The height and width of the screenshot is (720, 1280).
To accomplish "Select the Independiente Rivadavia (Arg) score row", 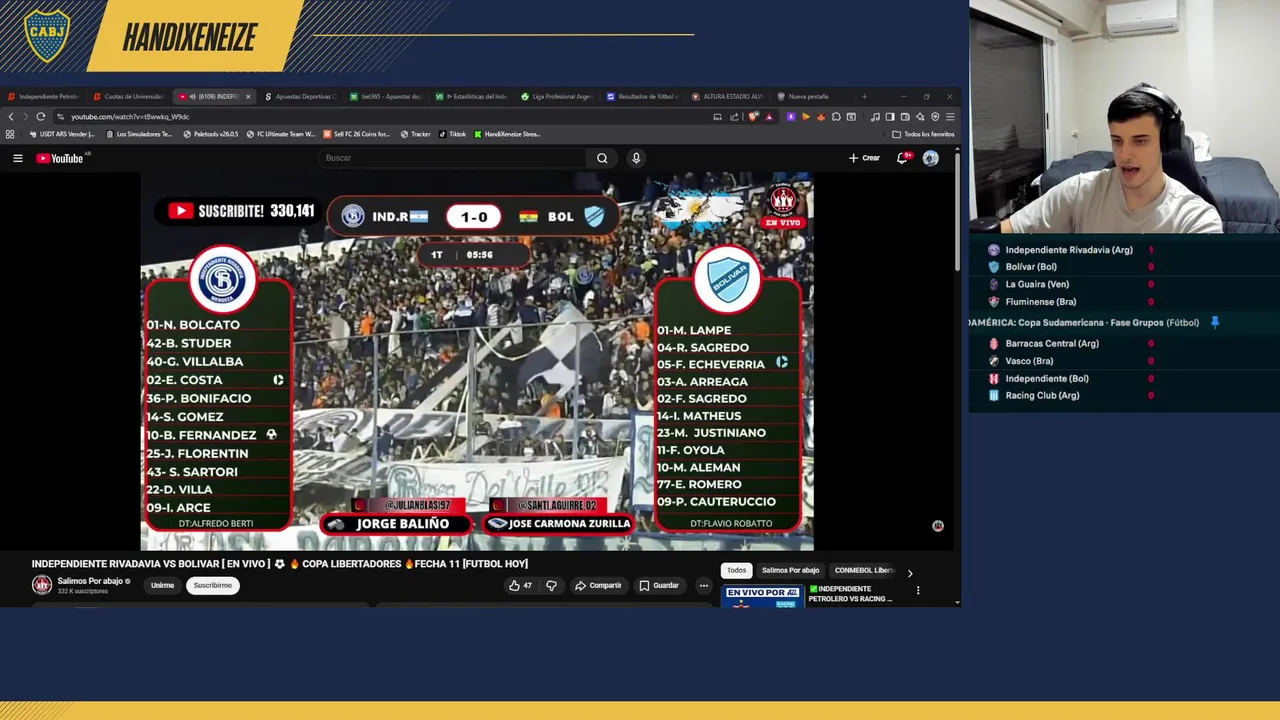I will 1124,250.
